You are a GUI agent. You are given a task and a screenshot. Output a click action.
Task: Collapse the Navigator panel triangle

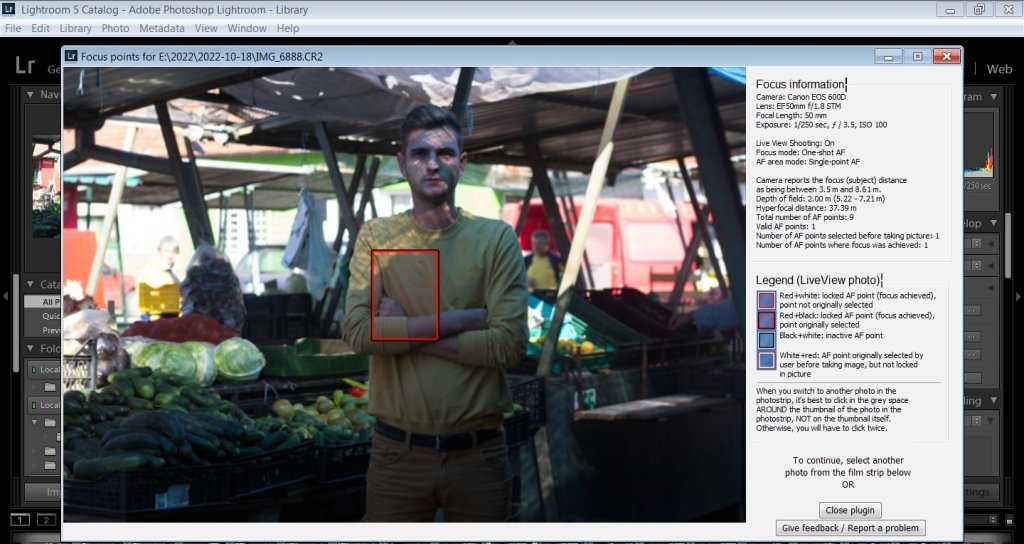(x=30, y=95)
